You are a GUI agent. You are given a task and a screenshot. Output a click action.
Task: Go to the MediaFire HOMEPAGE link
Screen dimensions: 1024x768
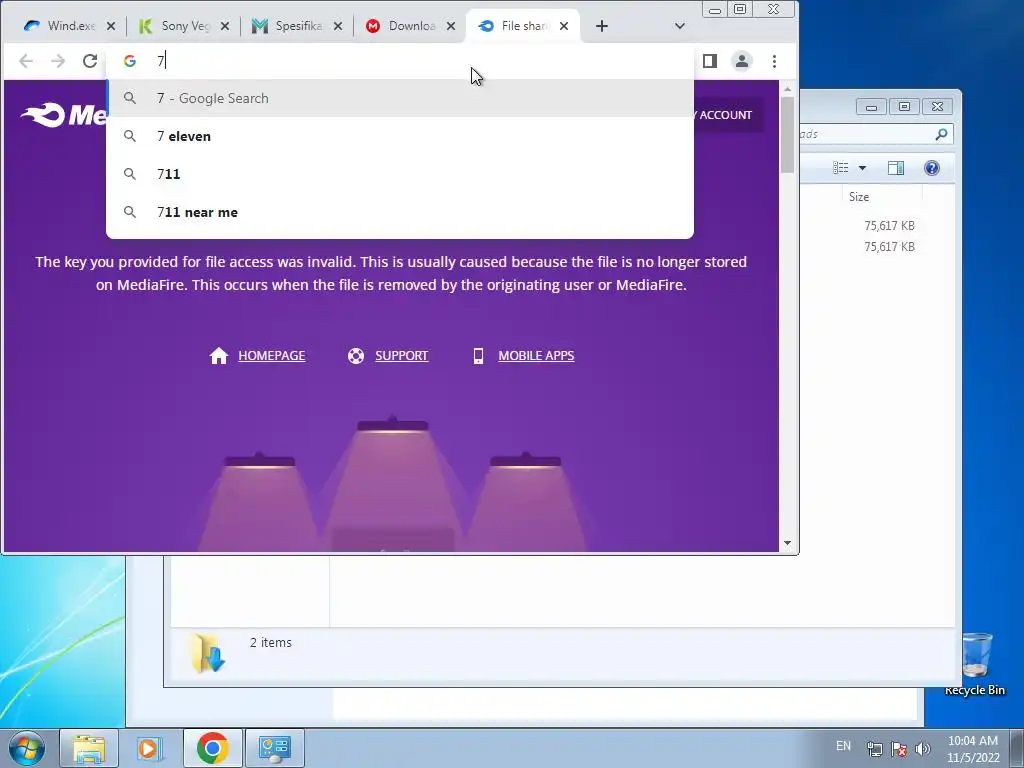(272, 355)
